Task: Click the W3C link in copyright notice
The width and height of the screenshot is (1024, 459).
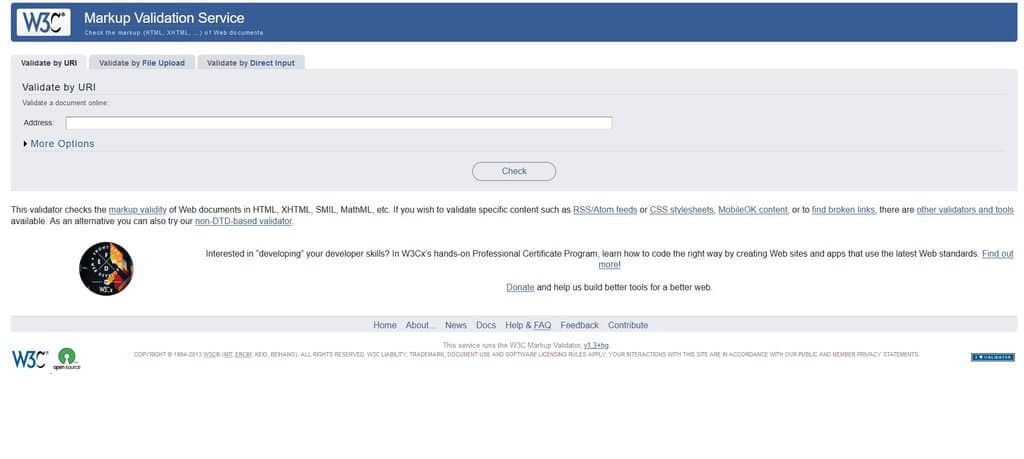Action: click(210, 355)
